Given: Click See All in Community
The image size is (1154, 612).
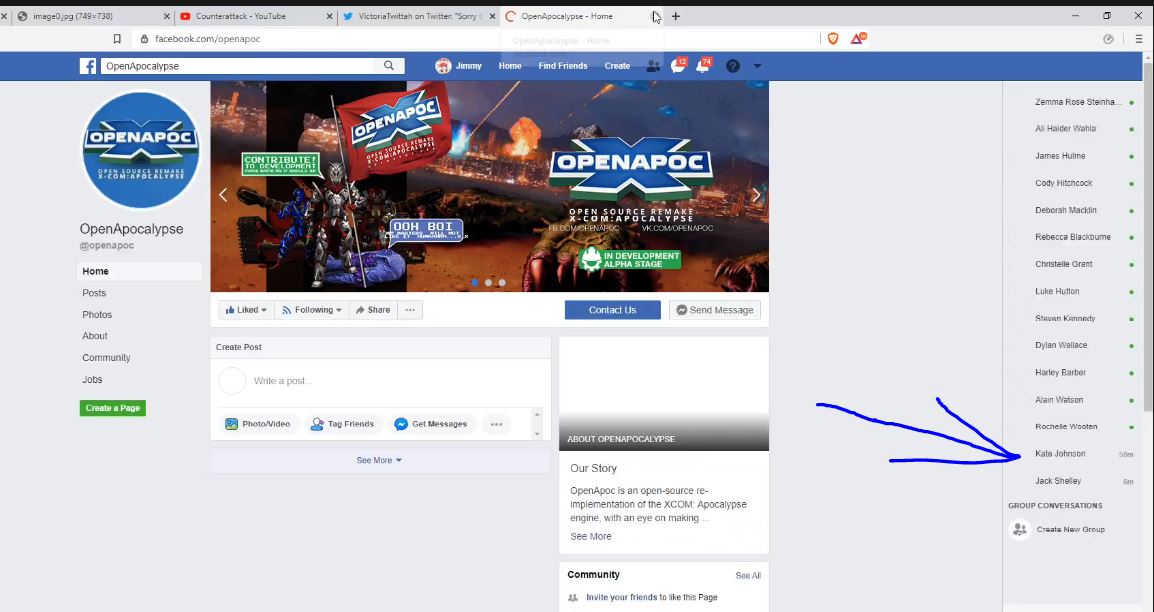Looking at the screenshot, I should (x=748, y=576).
